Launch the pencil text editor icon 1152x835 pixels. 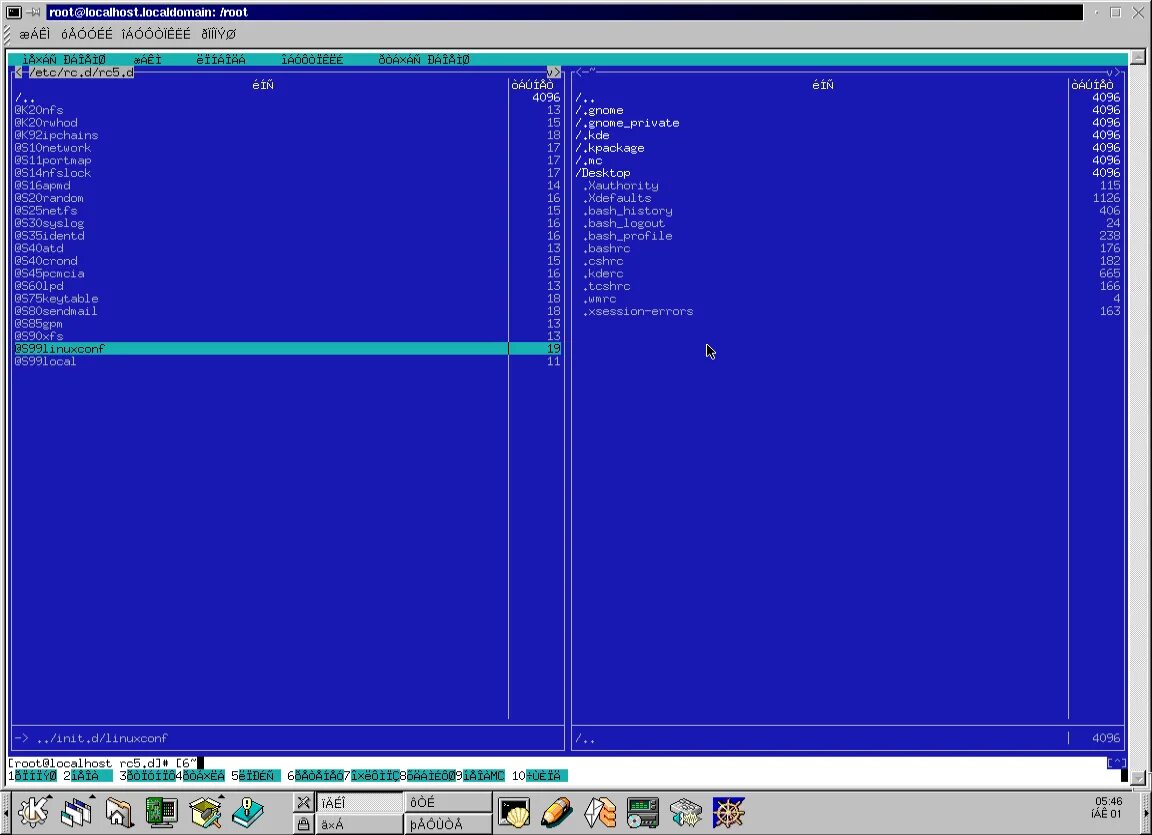point(556,812)
